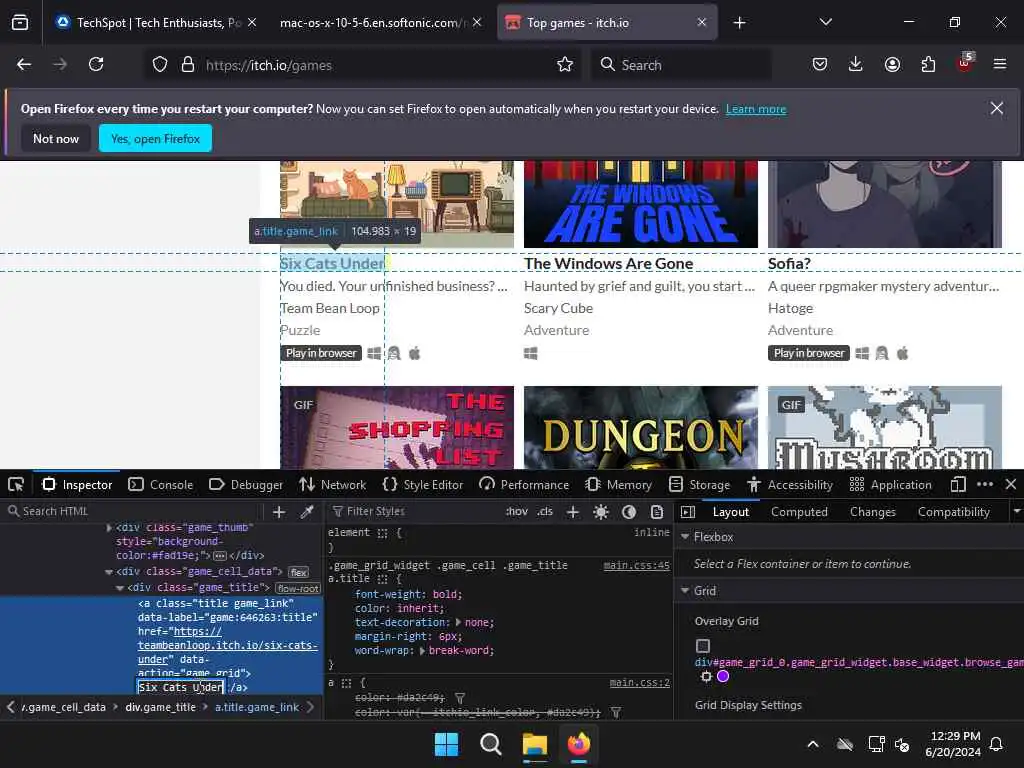
Task: Toggle dark color scheme simulation
Action: (629, 512)
